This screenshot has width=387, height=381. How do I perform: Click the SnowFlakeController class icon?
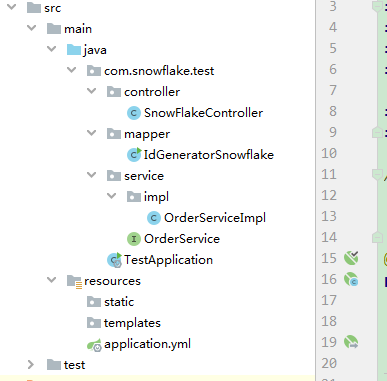(134, 113)
